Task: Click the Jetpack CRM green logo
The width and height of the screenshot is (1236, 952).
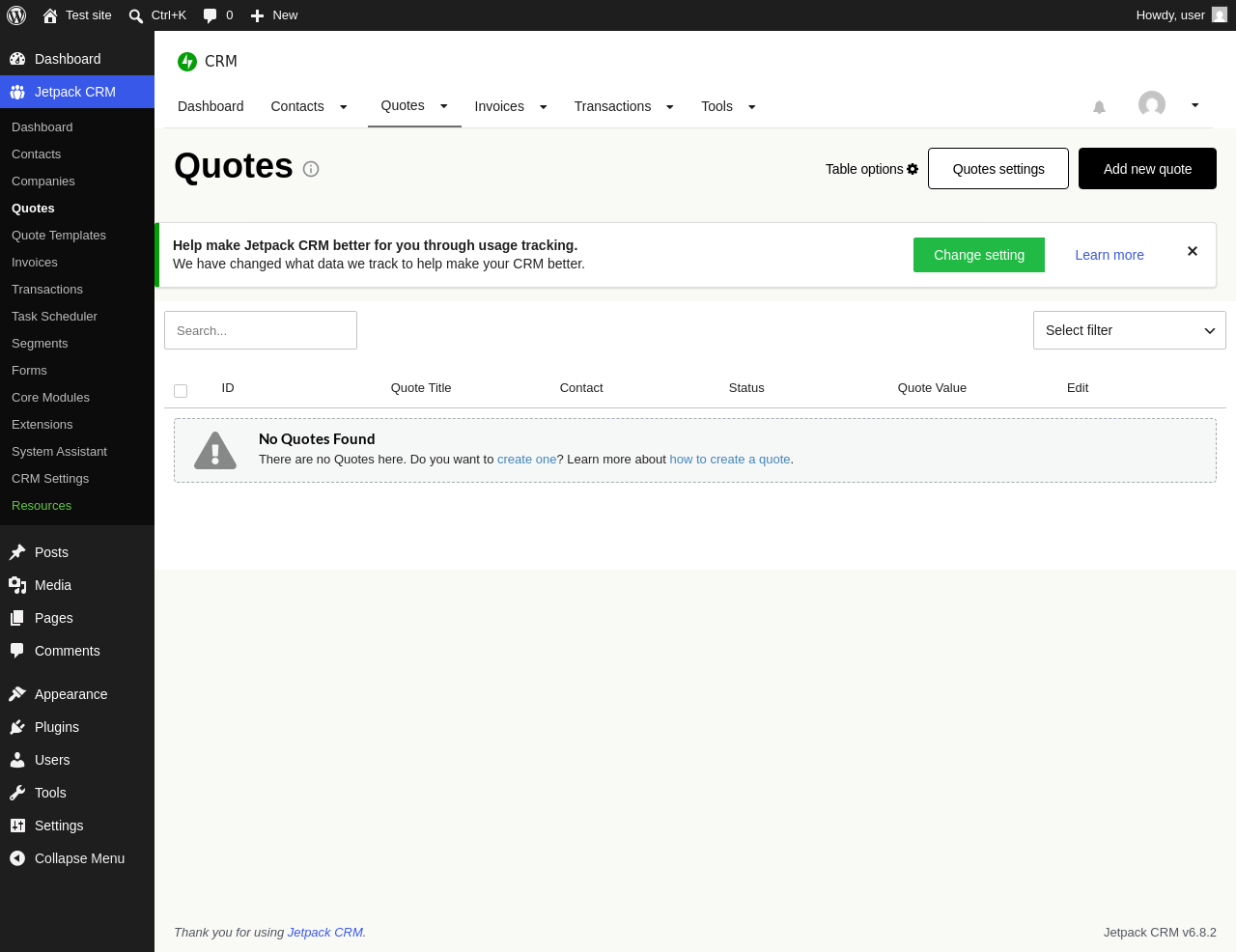Action: 187,62
